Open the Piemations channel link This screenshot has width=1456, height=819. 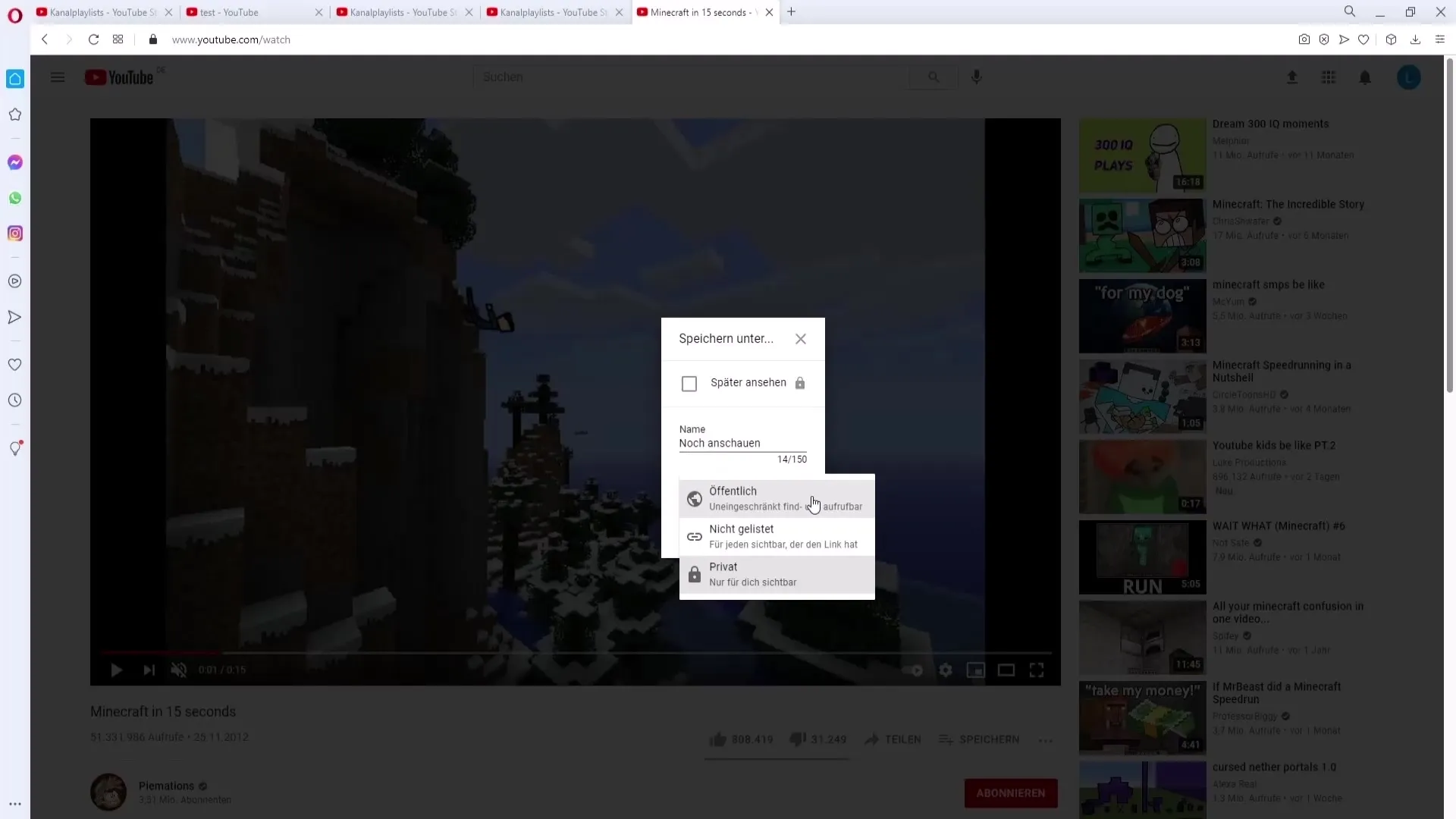[x=166, y=786]
